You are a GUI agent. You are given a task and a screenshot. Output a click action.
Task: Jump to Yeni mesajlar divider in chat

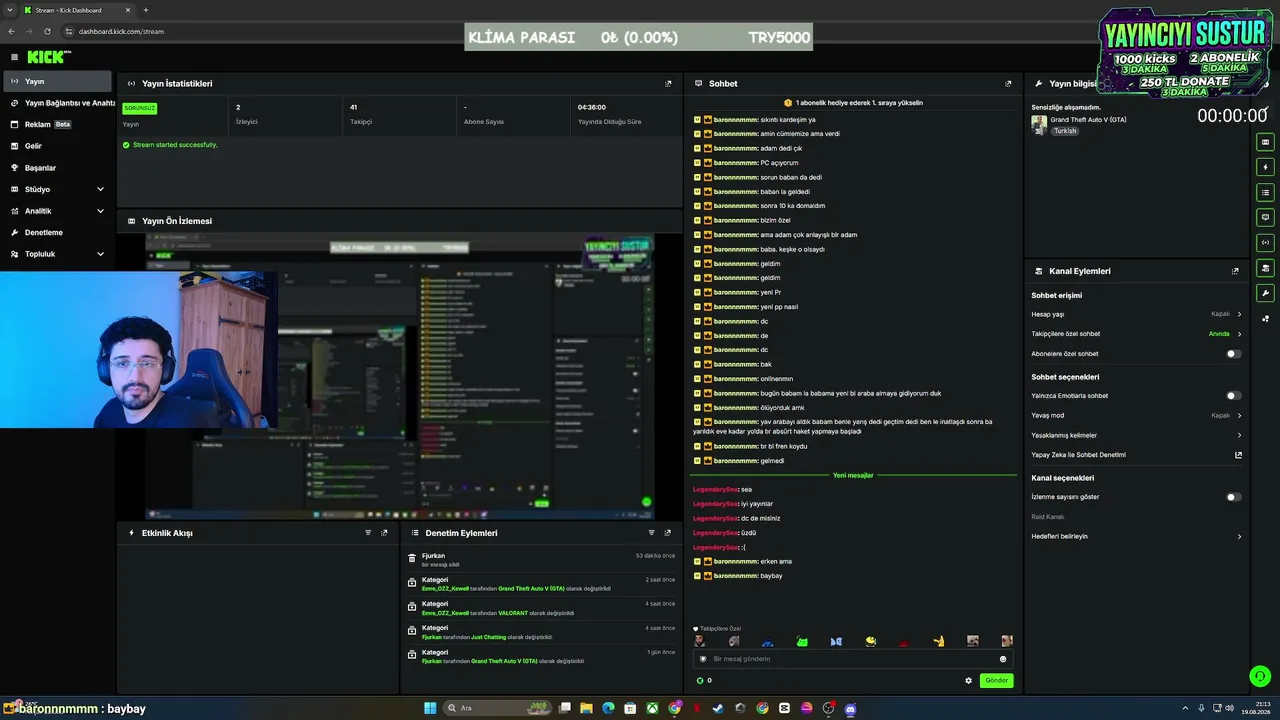853,475
